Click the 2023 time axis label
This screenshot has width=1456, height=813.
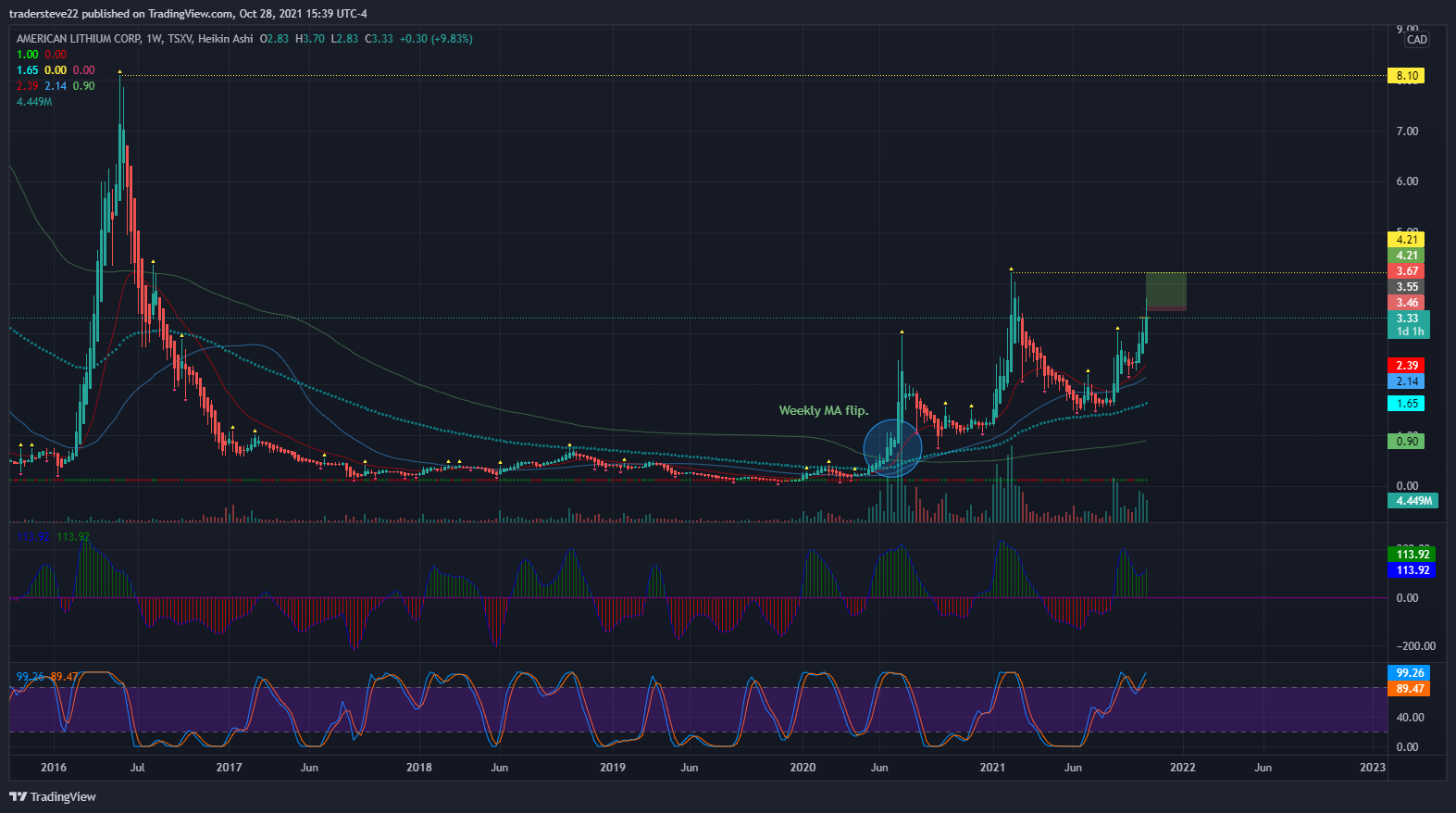[1373, 768]
